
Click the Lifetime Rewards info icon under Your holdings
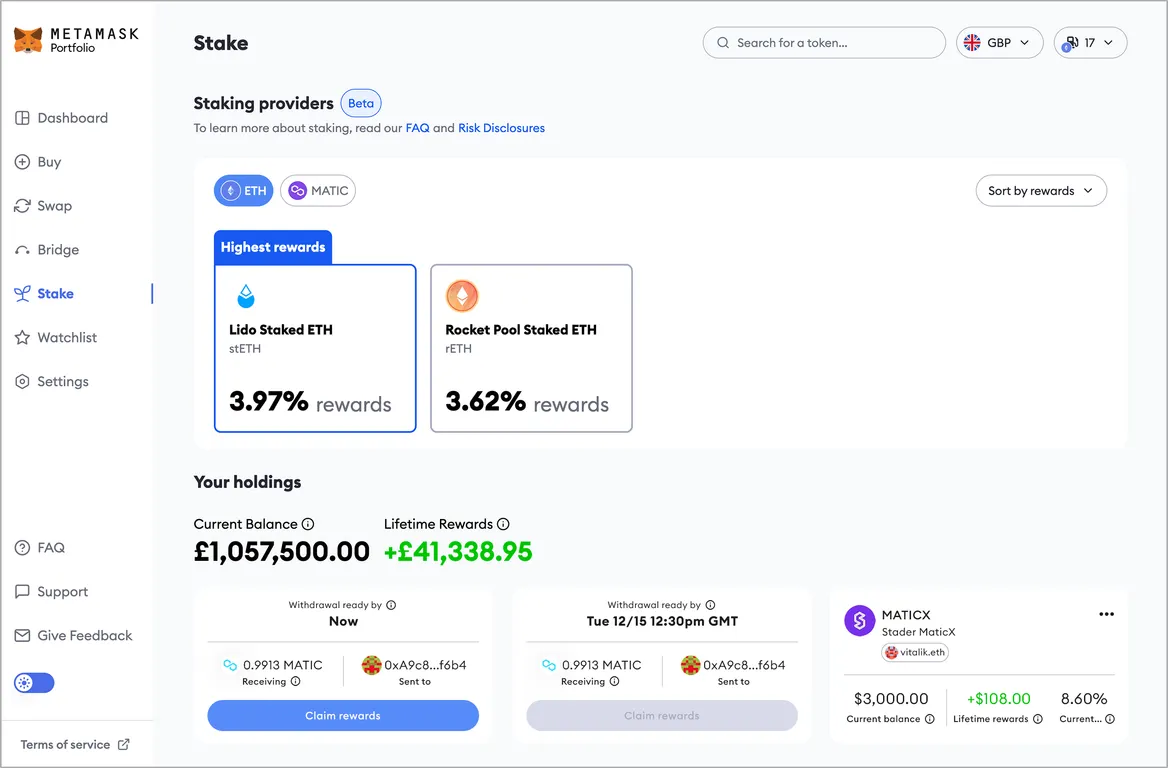[x=504, y=524]
